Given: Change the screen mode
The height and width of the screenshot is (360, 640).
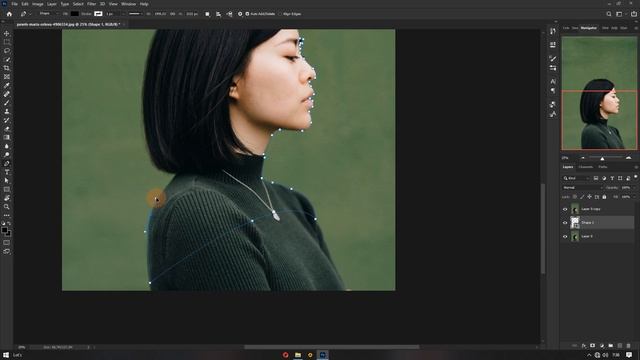Looking at the screenshot, I should coord(7,251).
